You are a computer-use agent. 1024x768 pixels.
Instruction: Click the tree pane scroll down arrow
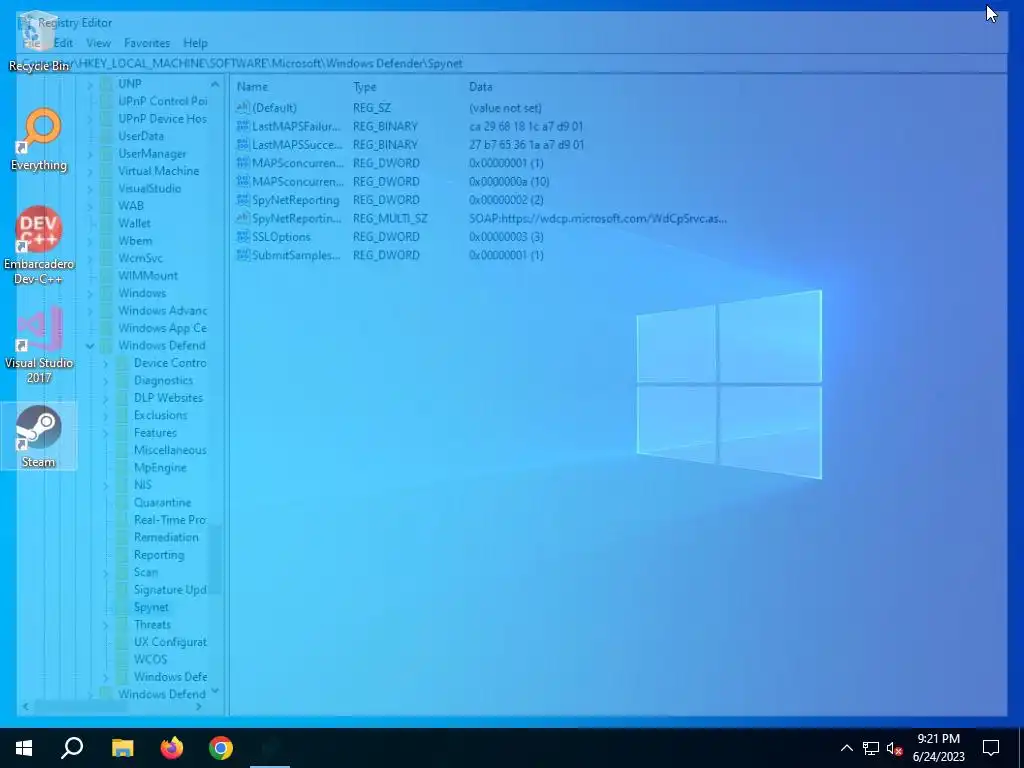pyautogui.click(x=215, y=691)
